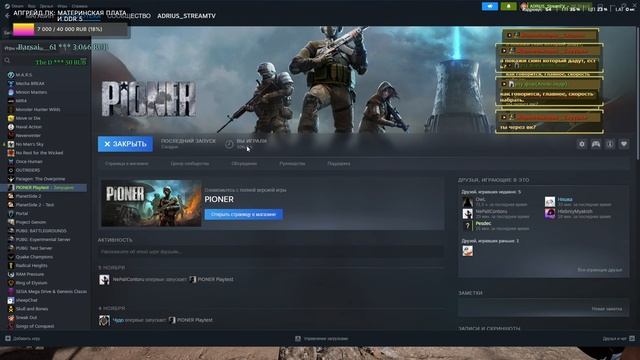Image resolution: width=640 pixels, height=360 pixels.
Task: Open friends and chat icon at bottom right
Action: [632, 338]
